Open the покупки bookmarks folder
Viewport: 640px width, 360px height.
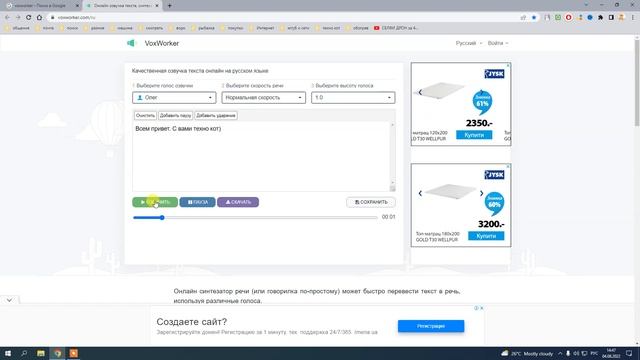click(x=231, y=28)
